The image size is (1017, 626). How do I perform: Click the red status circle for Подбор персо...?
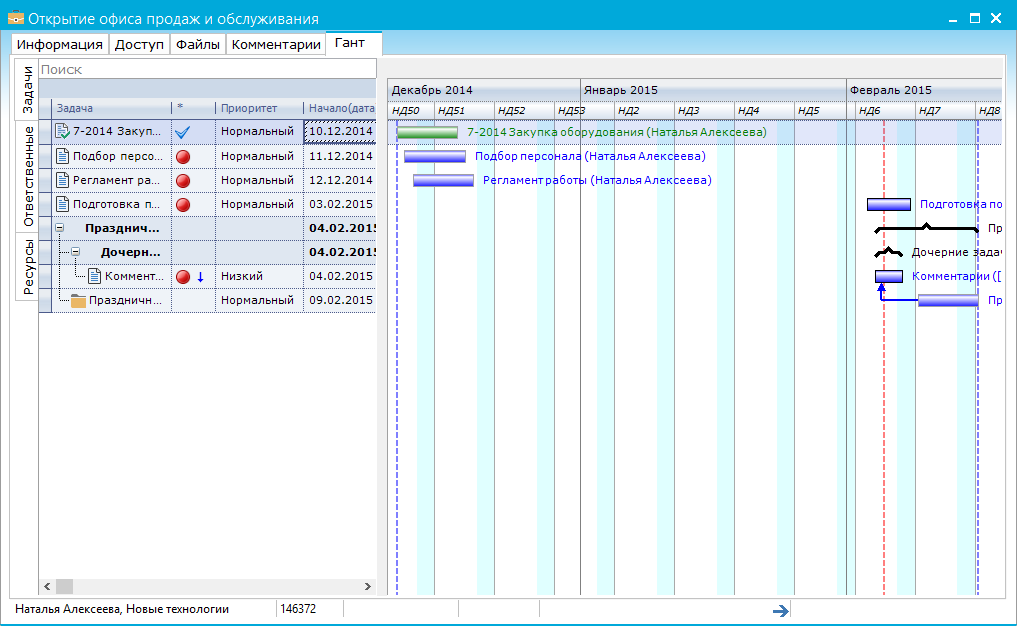click(184, 156)
